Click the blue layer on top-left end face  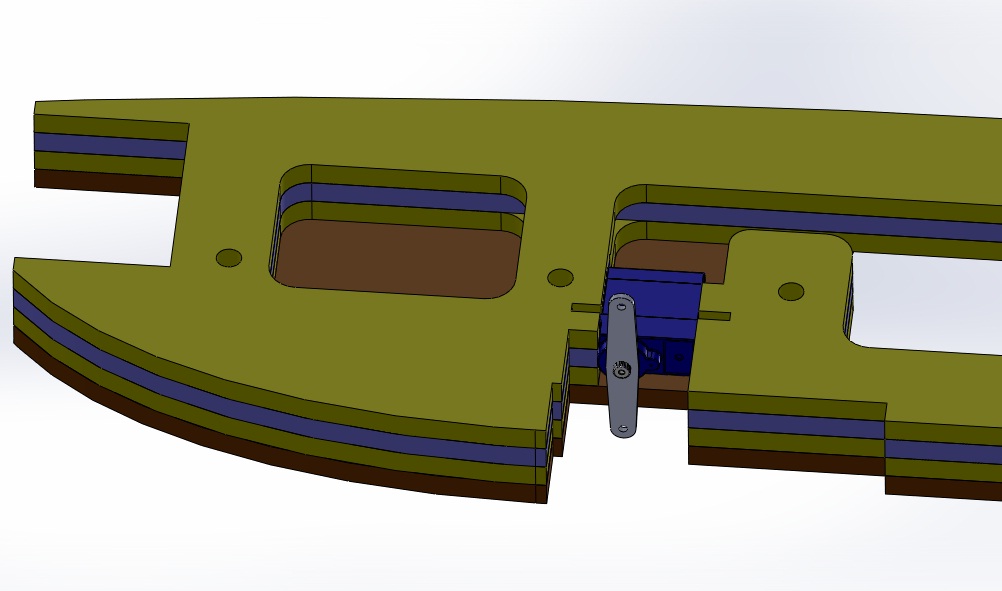click(110, 142)
